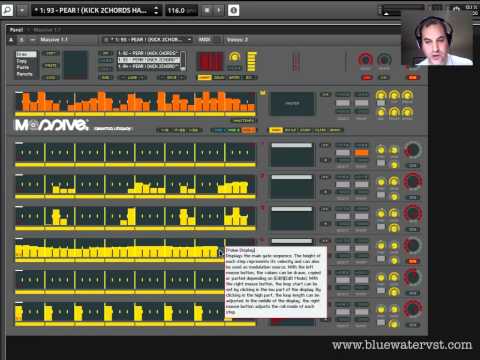Toggle orange button in track 1 controls
480x360 pixels.
361,153
